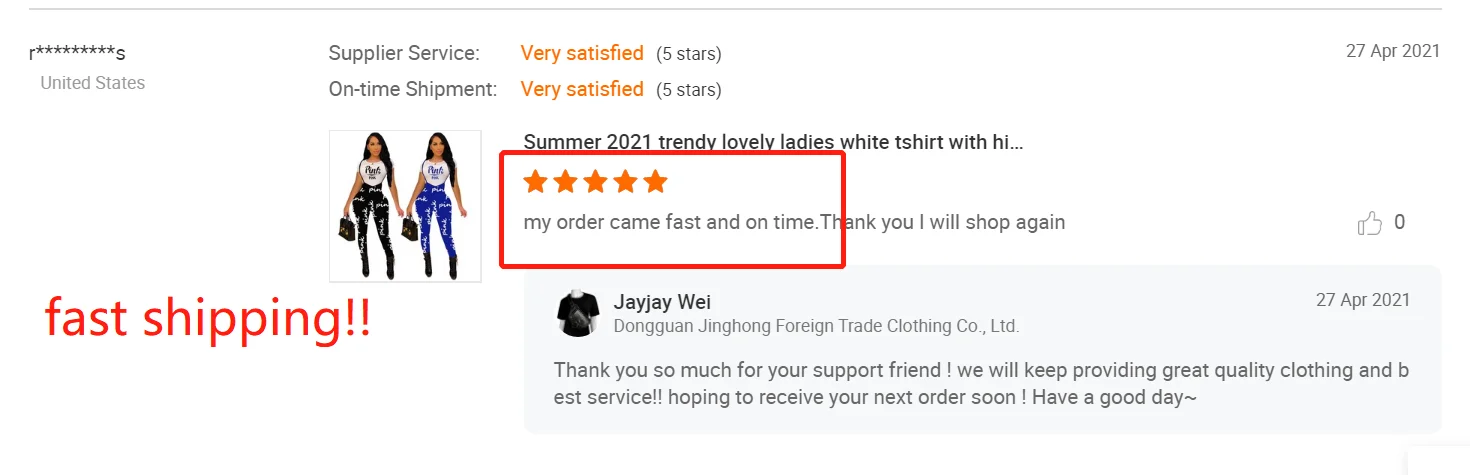Open Jayjay Wei's black t-shirt avatar
This screenshot has height=475, width=1470.
577,313
